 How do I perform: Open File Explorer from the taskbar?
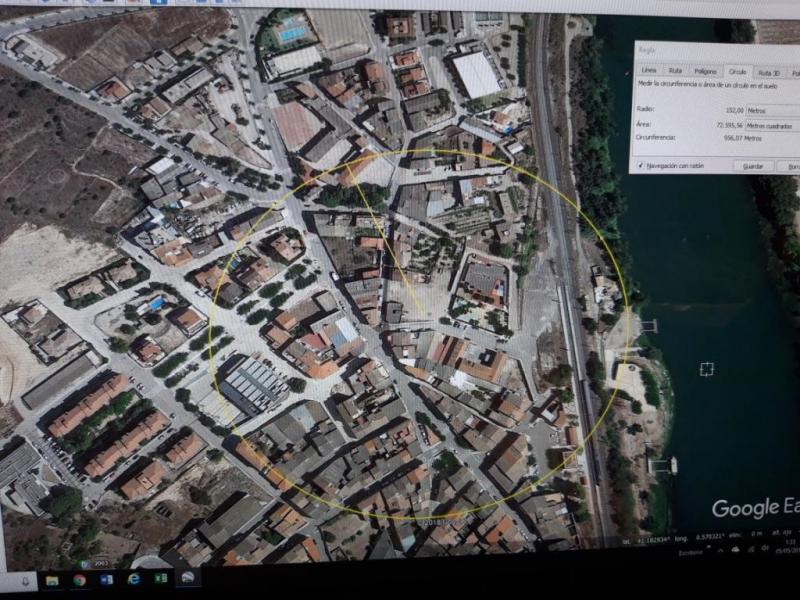pos(52,579)
